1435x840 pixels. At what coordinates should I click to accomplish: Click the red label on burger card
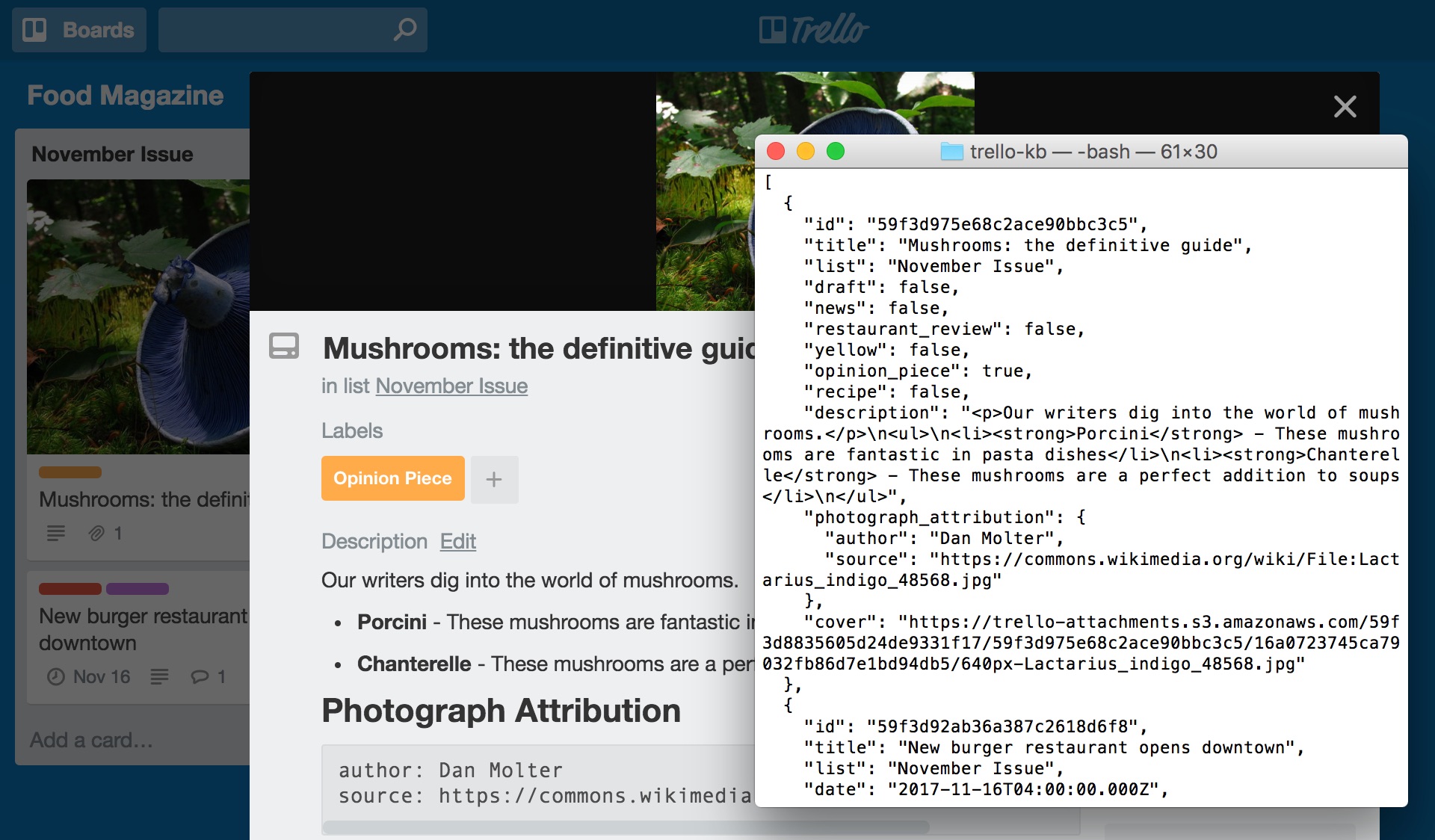(x=70, y=589)
